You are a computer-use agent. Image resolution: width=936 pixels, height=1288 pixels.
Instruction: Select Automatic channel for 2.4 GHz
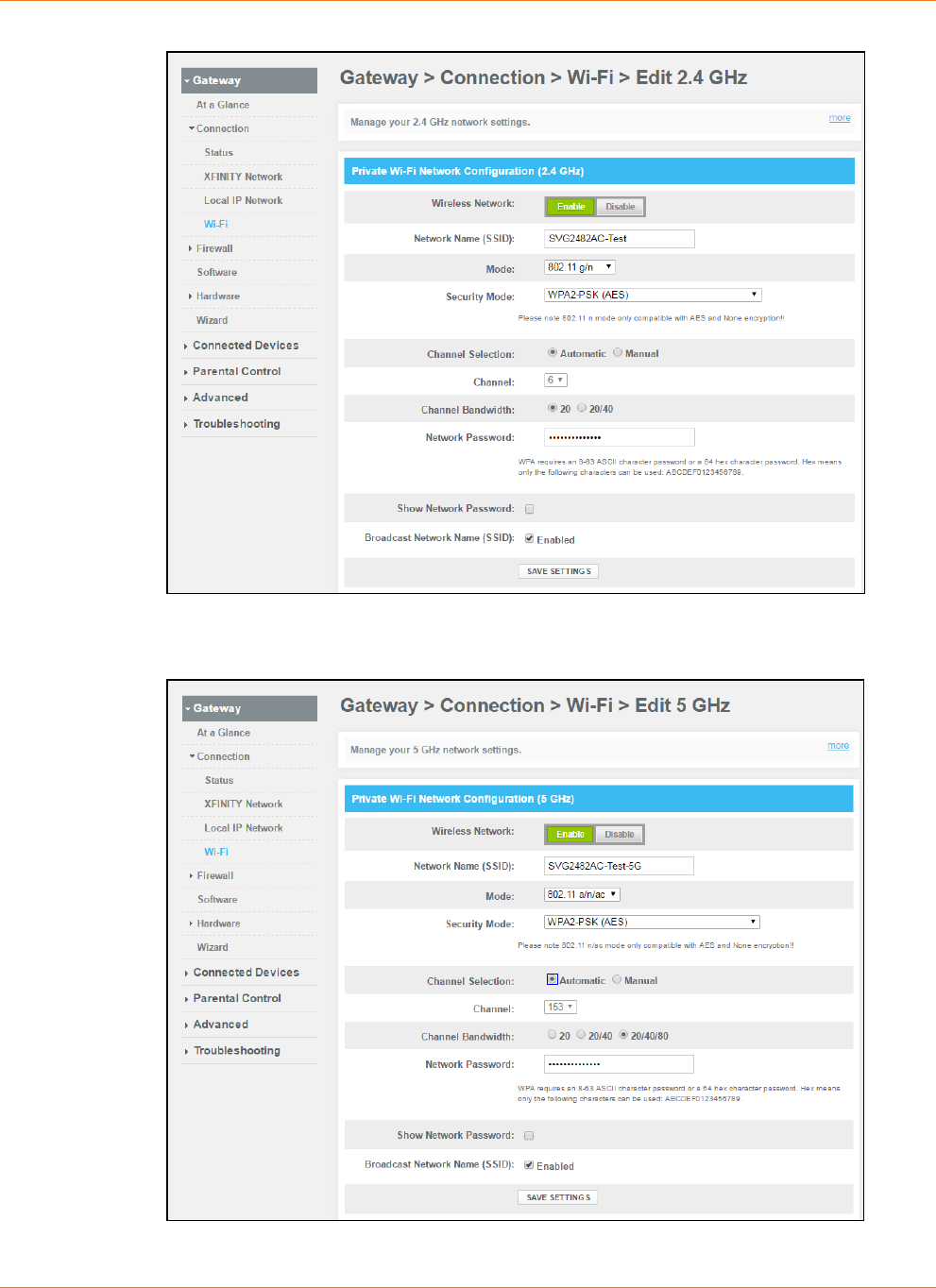point(553,352)
